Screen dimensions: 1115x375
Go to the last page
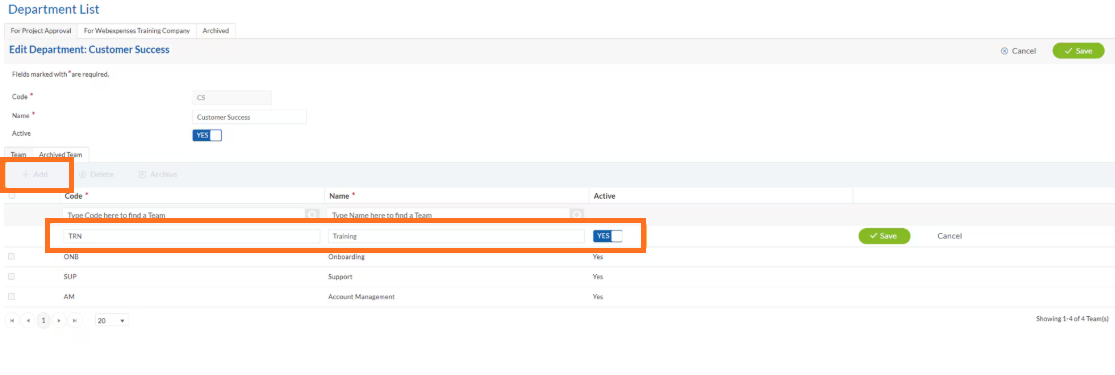[75, 321]
